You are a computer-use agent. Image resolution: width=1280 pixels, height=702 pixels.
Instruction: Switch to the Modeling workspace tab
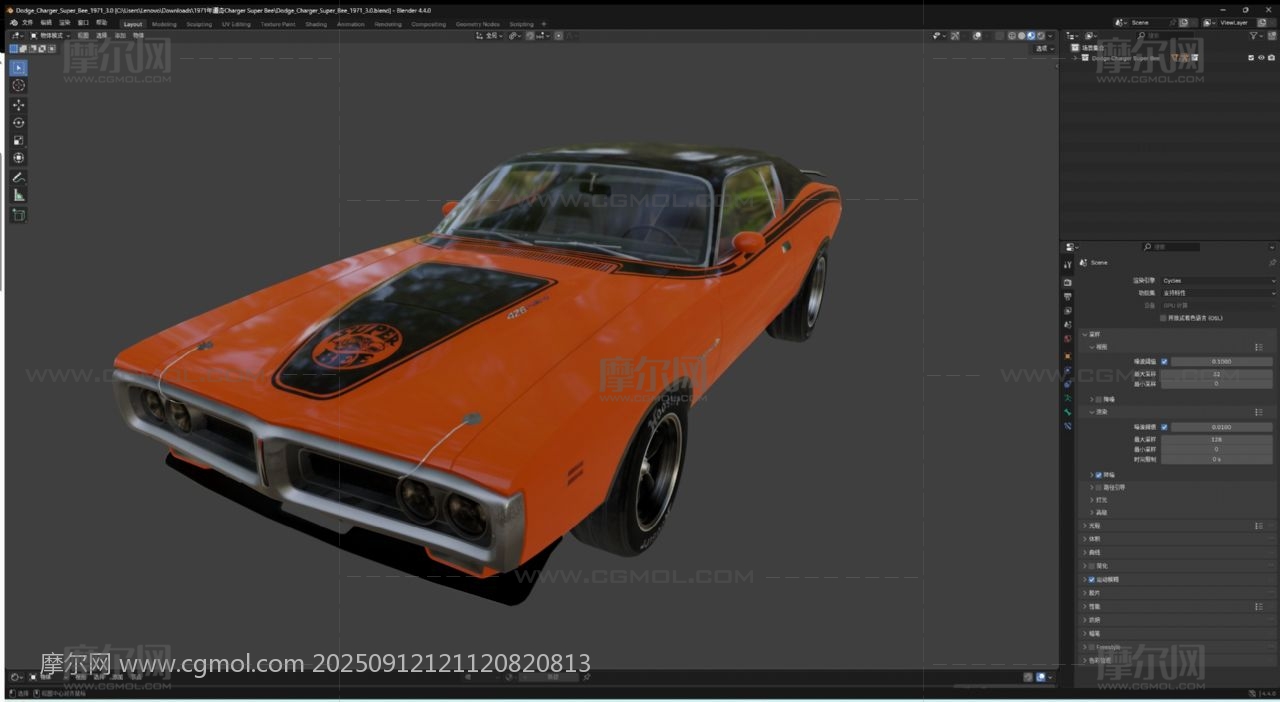coord(164,24)
